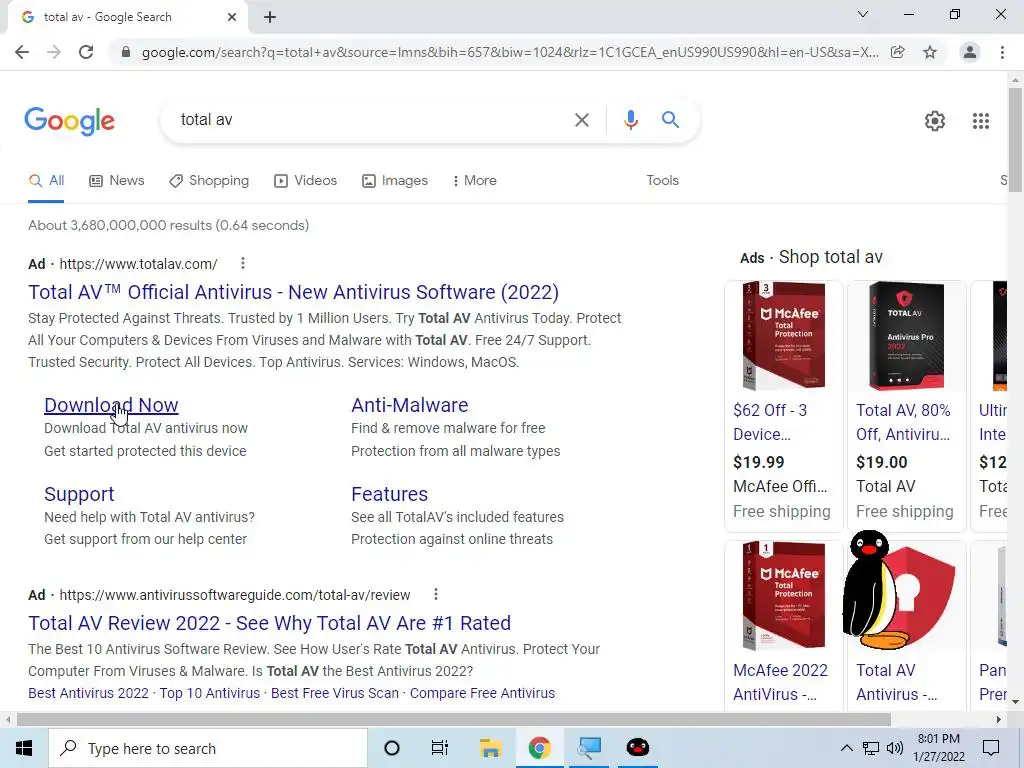Click the https://www.totalav.com/ ad URL text
This screenshot has width=1024, height=768.
[x=138, y=264]
